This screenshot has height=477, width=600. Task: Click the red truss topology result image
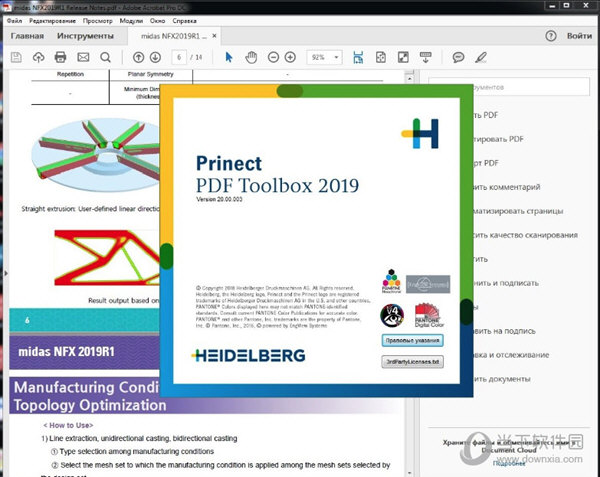[107, 257]
